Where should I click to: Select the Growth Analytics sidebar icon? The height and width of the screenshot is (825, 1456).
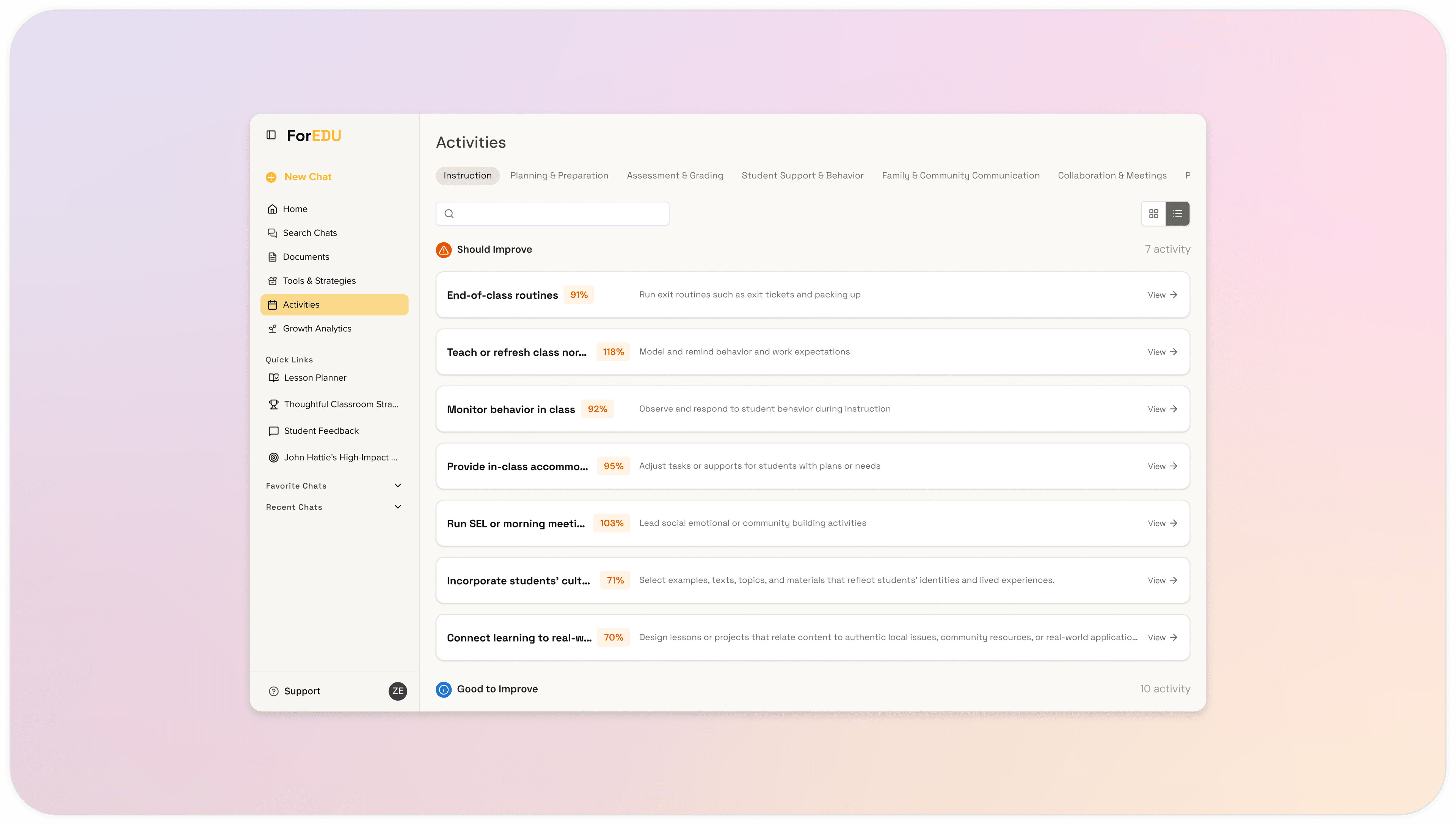coord(273,328)
